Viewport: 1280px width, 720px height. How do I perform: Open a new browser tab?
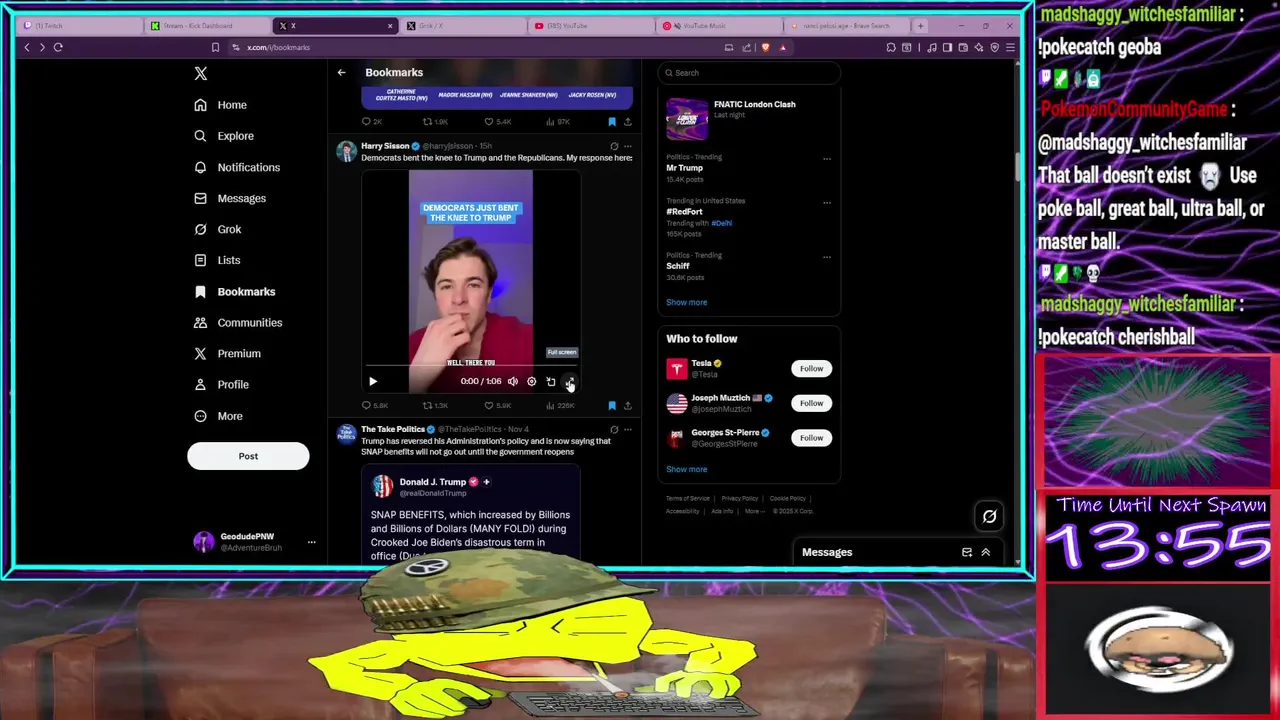920,25
